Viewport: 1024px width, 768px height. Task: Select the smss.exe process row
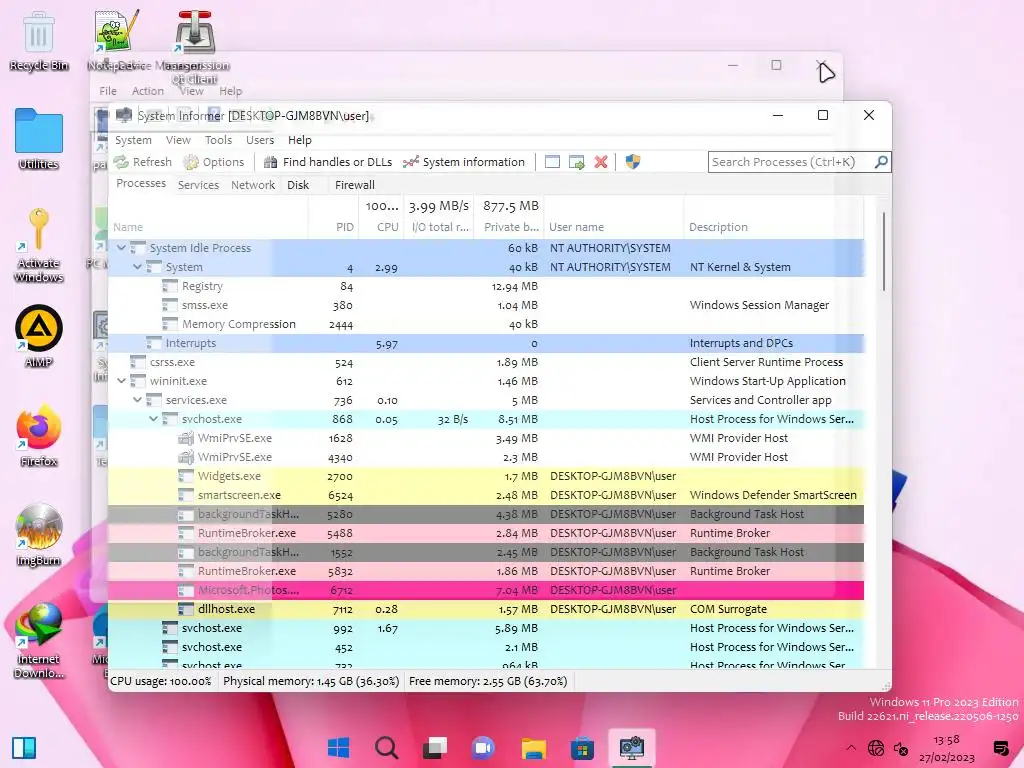click(486, 305)
